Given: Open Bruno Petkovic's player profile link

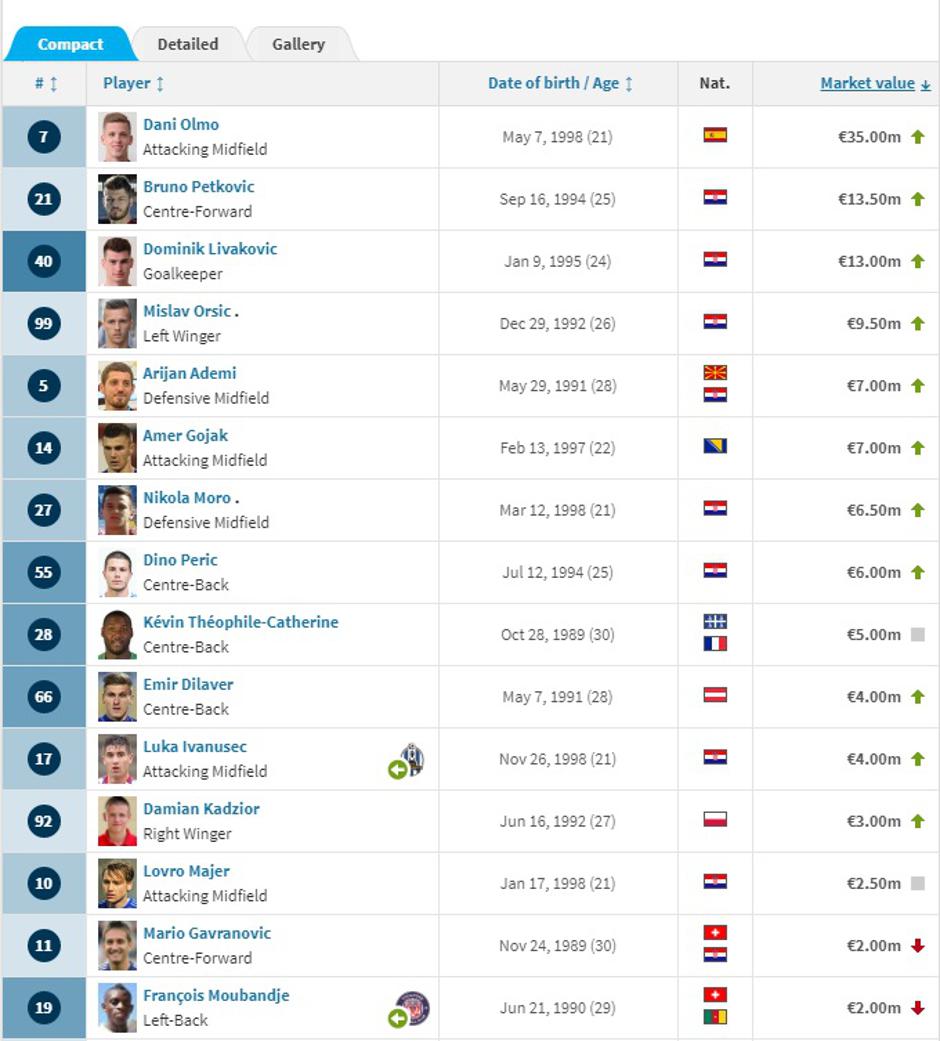Looking at the screenshot, I should [198, 187].
